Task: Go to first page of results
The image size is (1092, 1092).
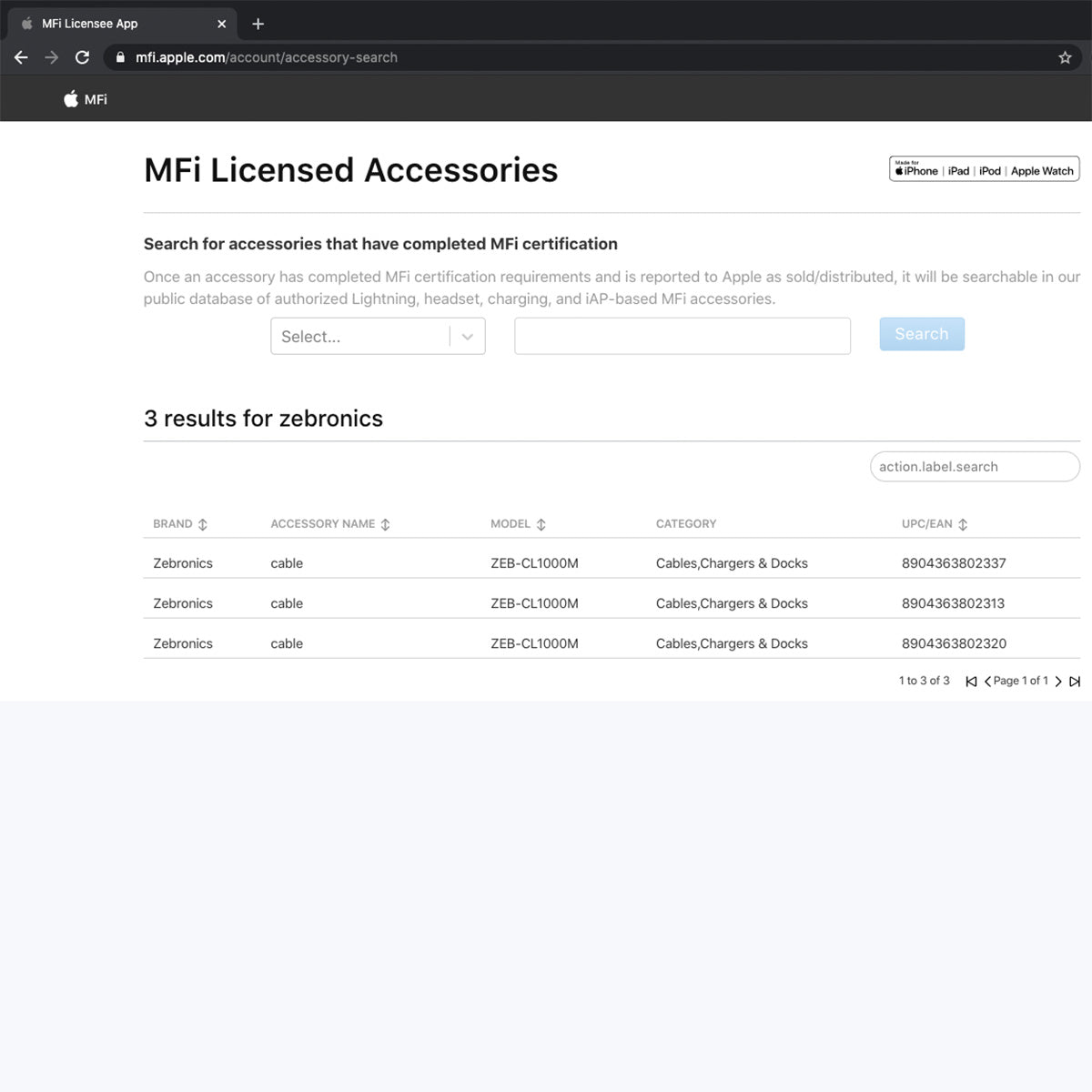Action: point(971,682)
